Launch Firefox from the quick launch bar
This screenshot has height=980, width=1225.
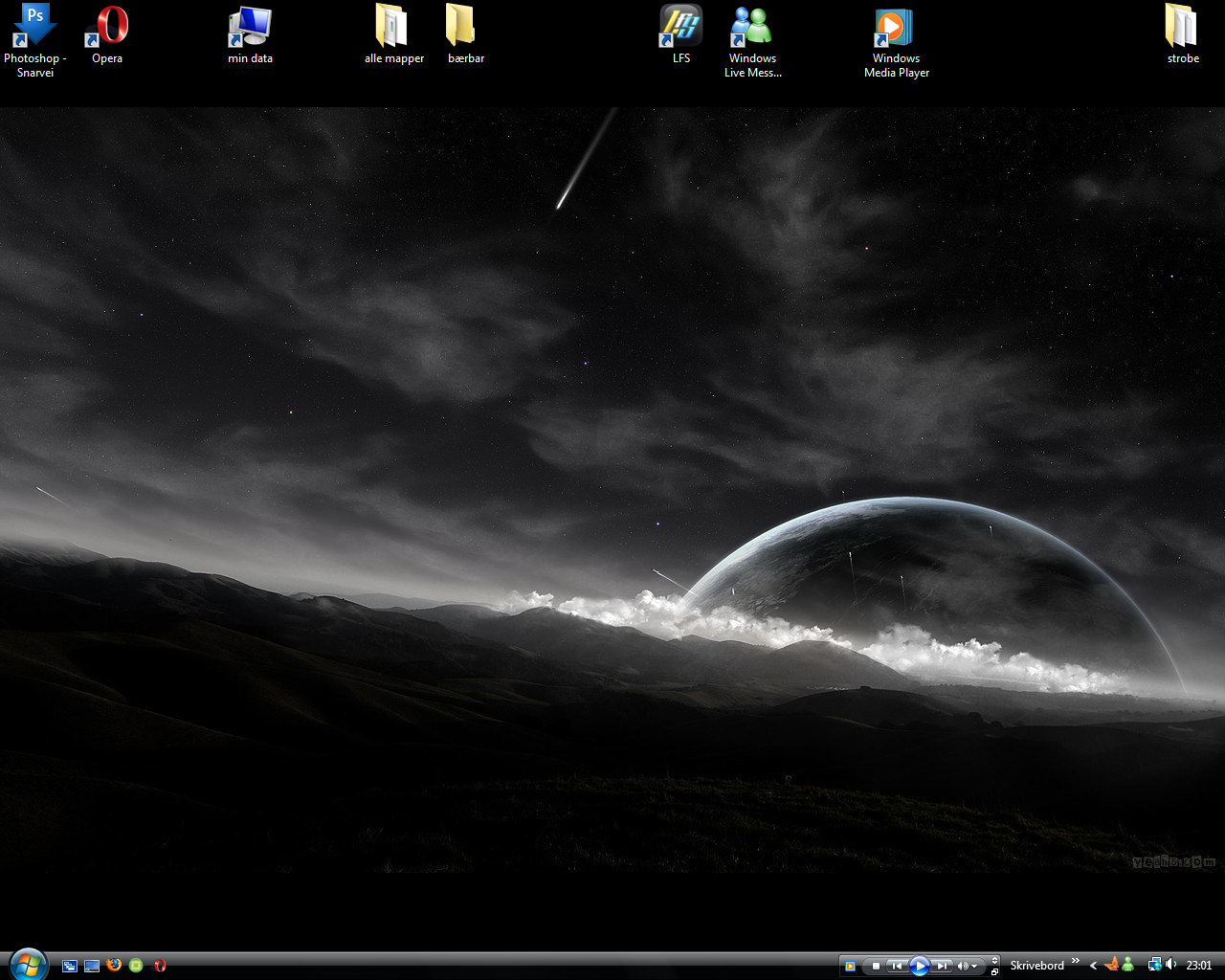click(x=114, y=965)
